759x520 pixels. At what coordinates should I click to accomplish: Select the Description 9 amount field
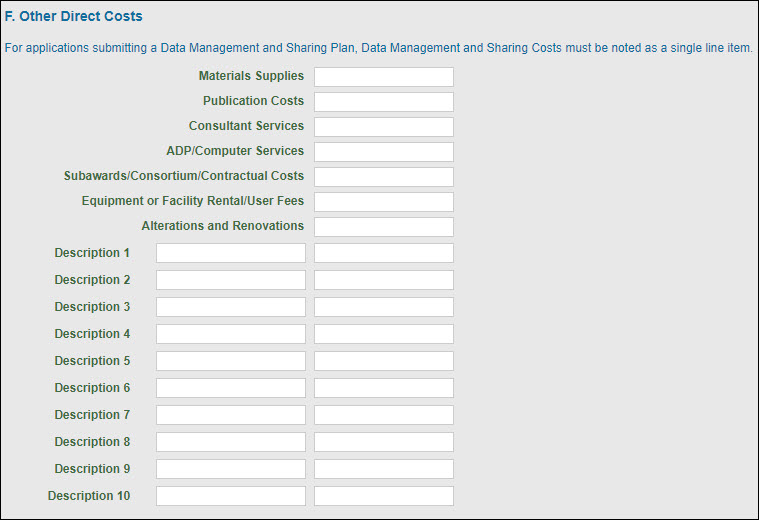(x=383, y=469)
